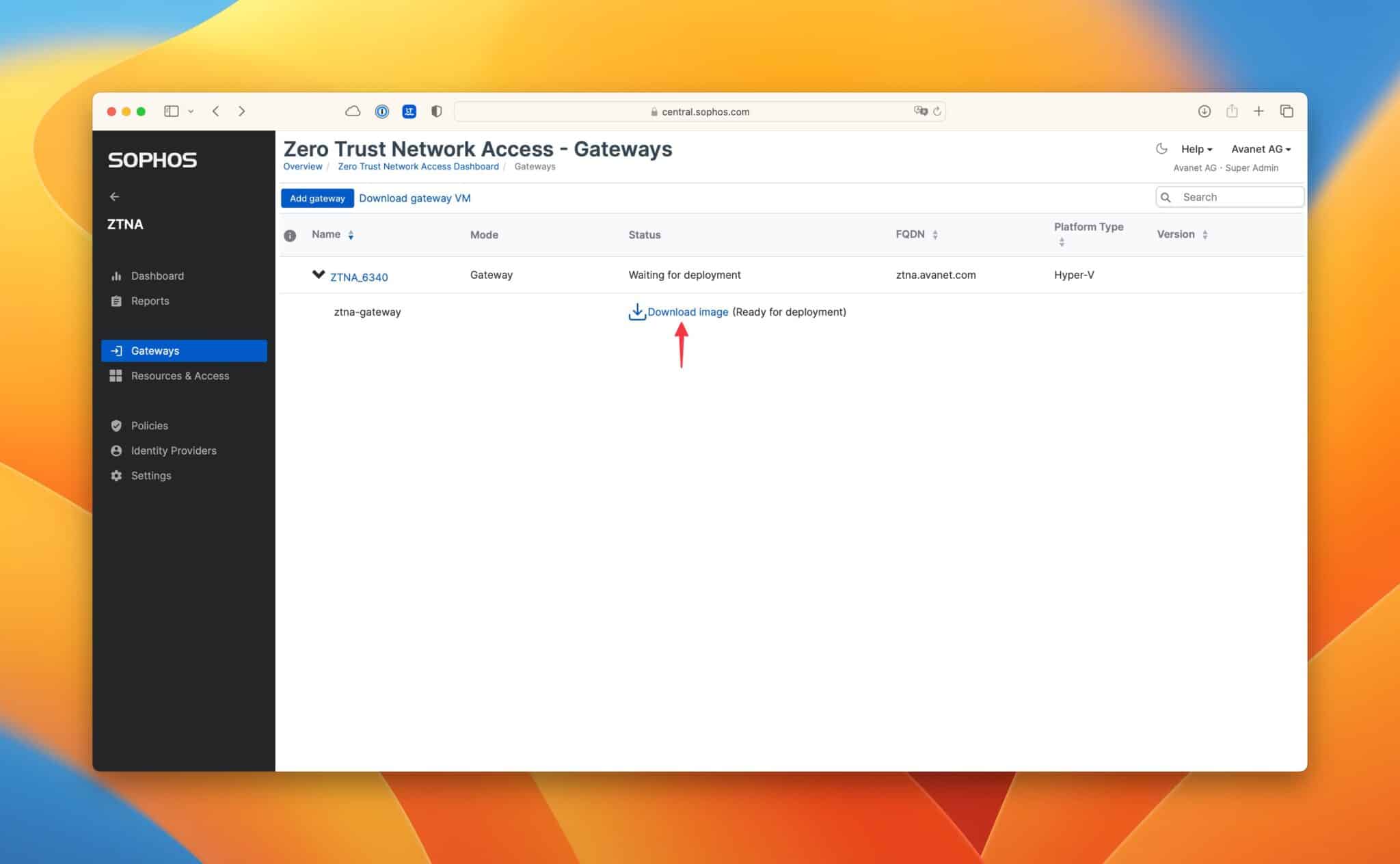Download the image for ztna-gateway
The width and height of the screenshot is (1400, 864).
point(688,312)
